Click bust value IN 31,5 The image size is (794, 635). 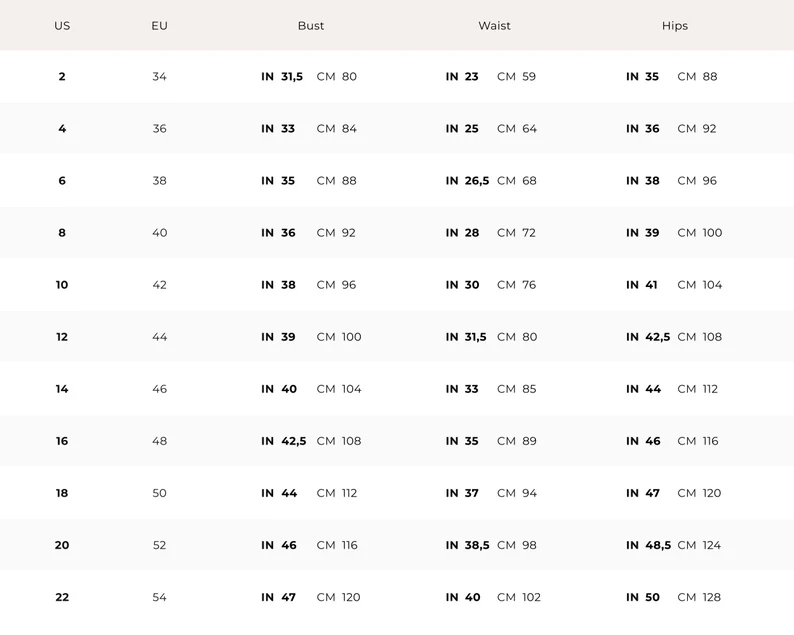coord(282,77)
